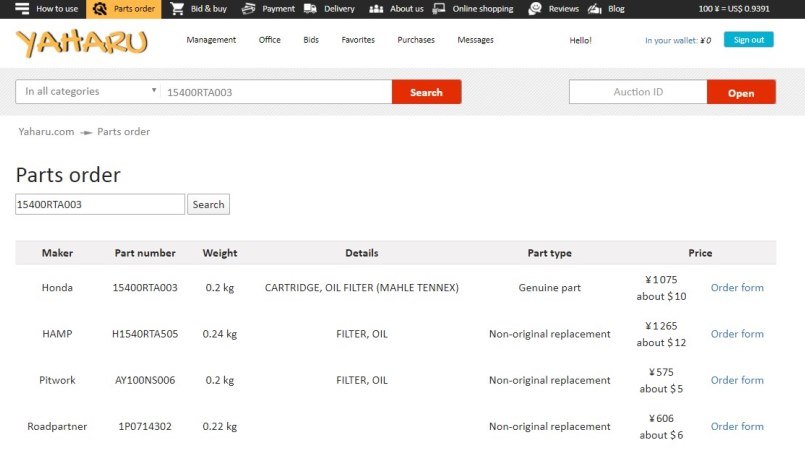Click the About us people icon

pyautogui.click(x=376, y=9)
